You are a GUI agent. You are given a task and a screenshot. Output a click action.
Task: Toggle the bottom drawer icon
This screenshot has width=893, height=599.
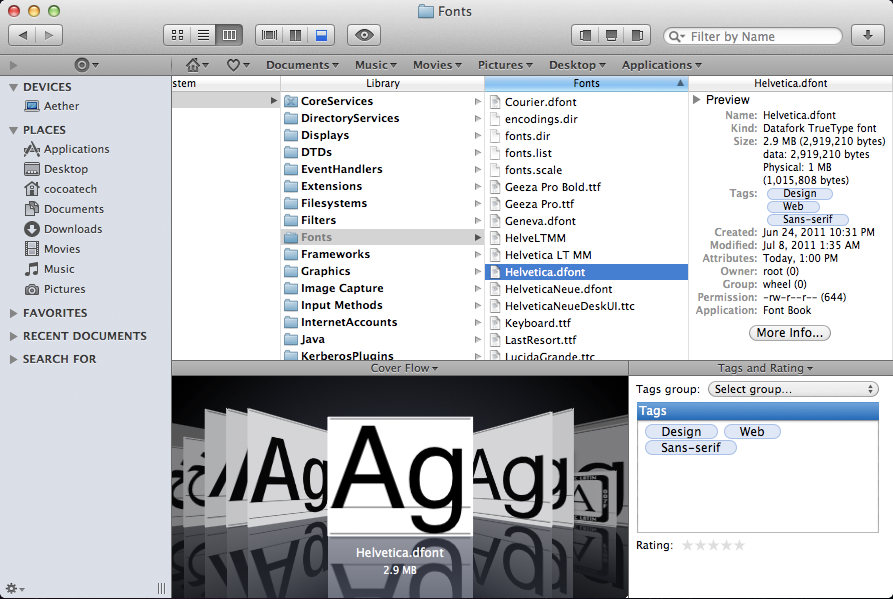611,35
